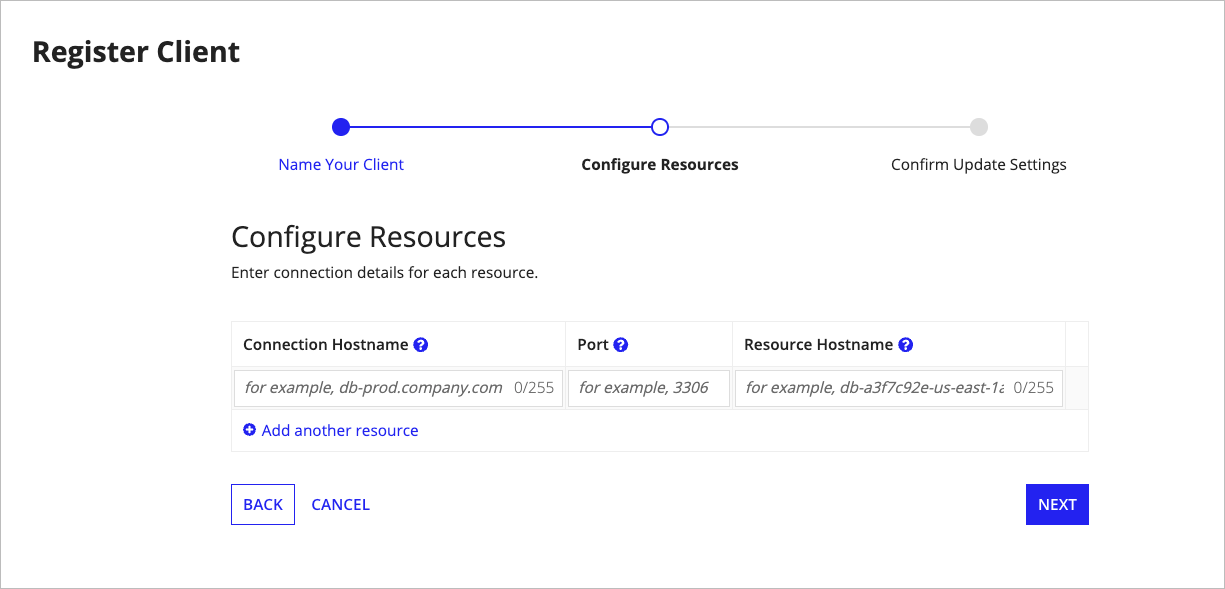Click the Resource Hostname column header
Screen dimensions: 1225x589
pos(819,345)
